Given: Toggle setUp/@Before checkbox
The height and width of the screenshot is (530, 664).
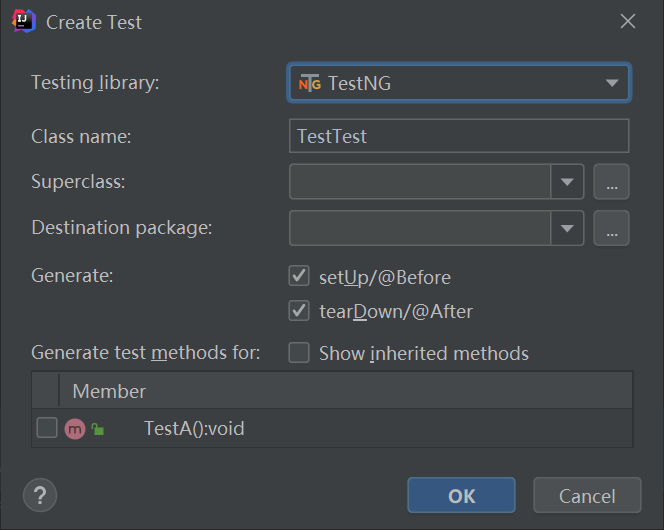Looking at the screenshot, I should (x=299, y=276).
